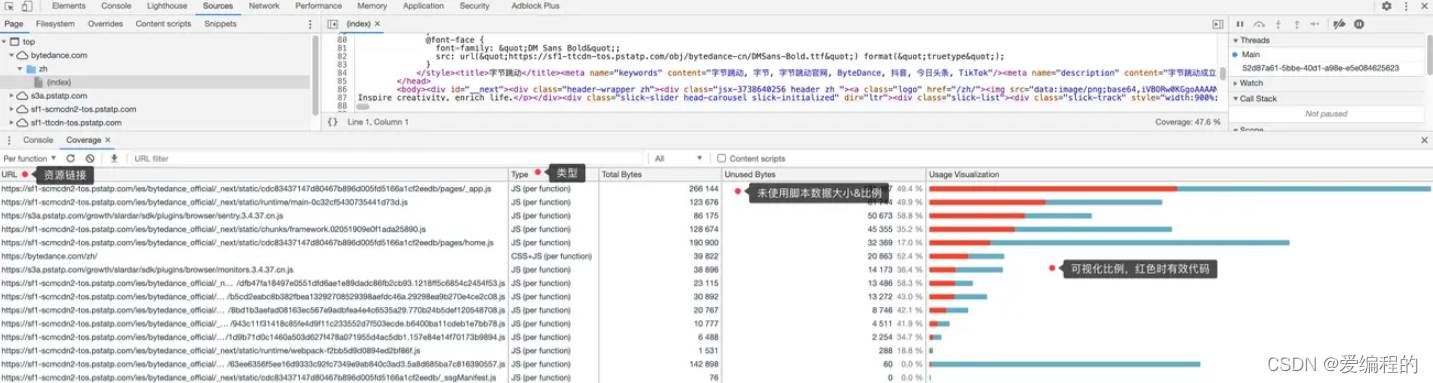Image resolution: width=1433 pixels, height=383 pixels.
Task: Open the drawer three-dot menu
Action: click(x=10, y=140)
